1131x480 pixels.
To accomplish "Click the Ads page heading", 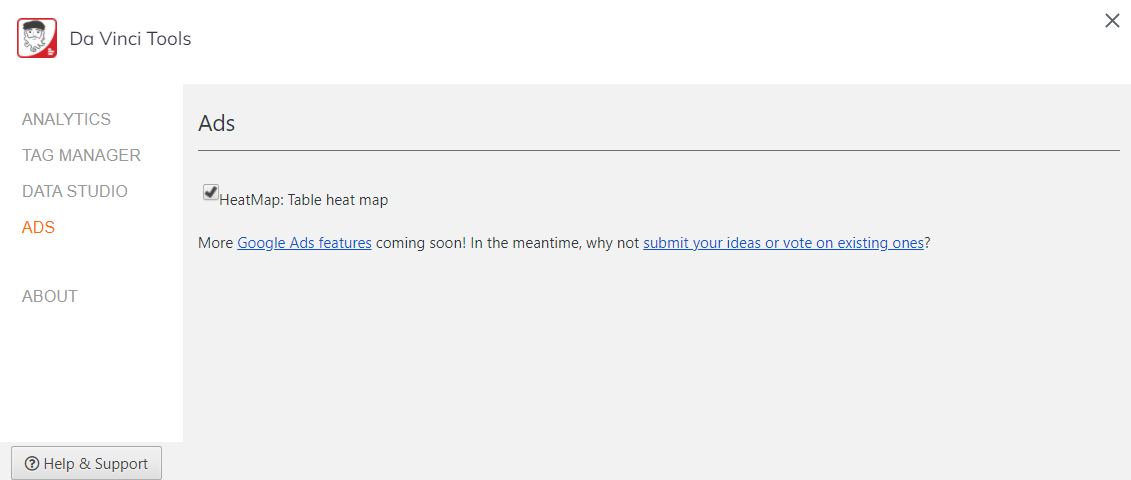I will point(216,123).
